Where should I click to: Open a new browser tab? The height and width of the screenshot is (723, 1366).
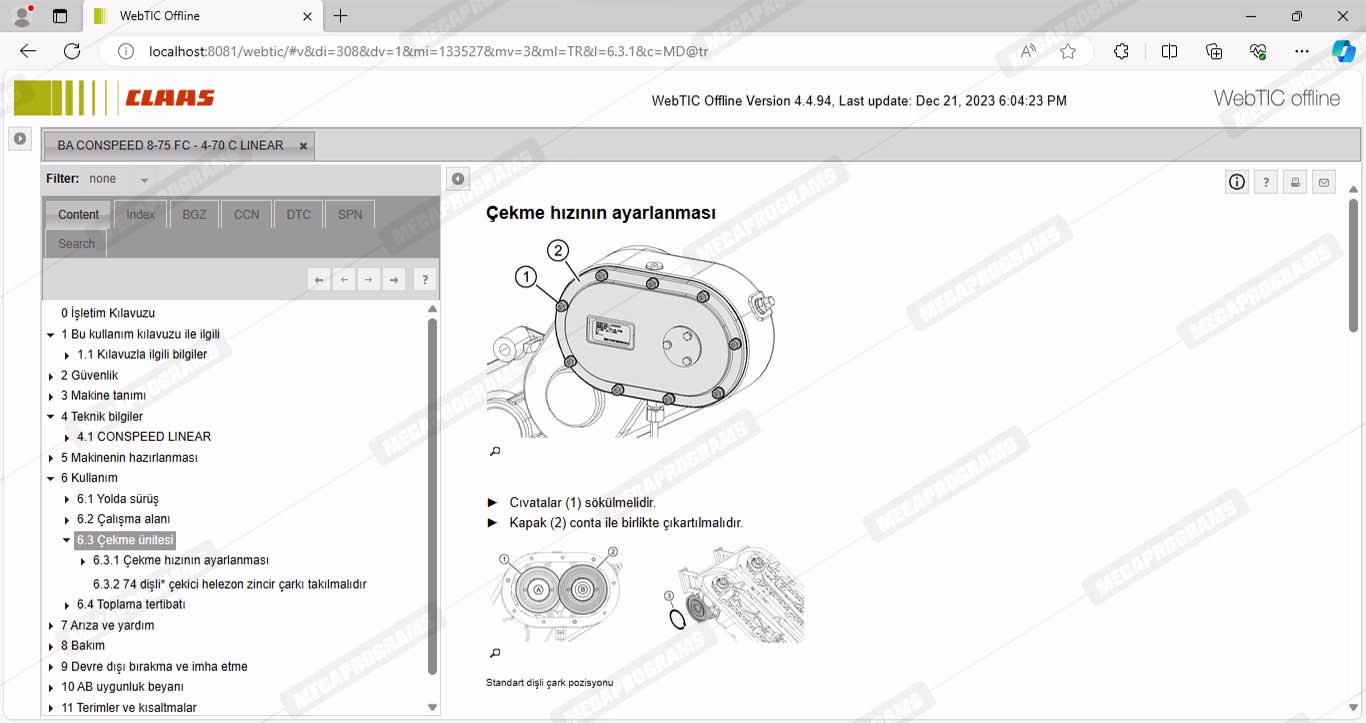[x=340, y=16]
